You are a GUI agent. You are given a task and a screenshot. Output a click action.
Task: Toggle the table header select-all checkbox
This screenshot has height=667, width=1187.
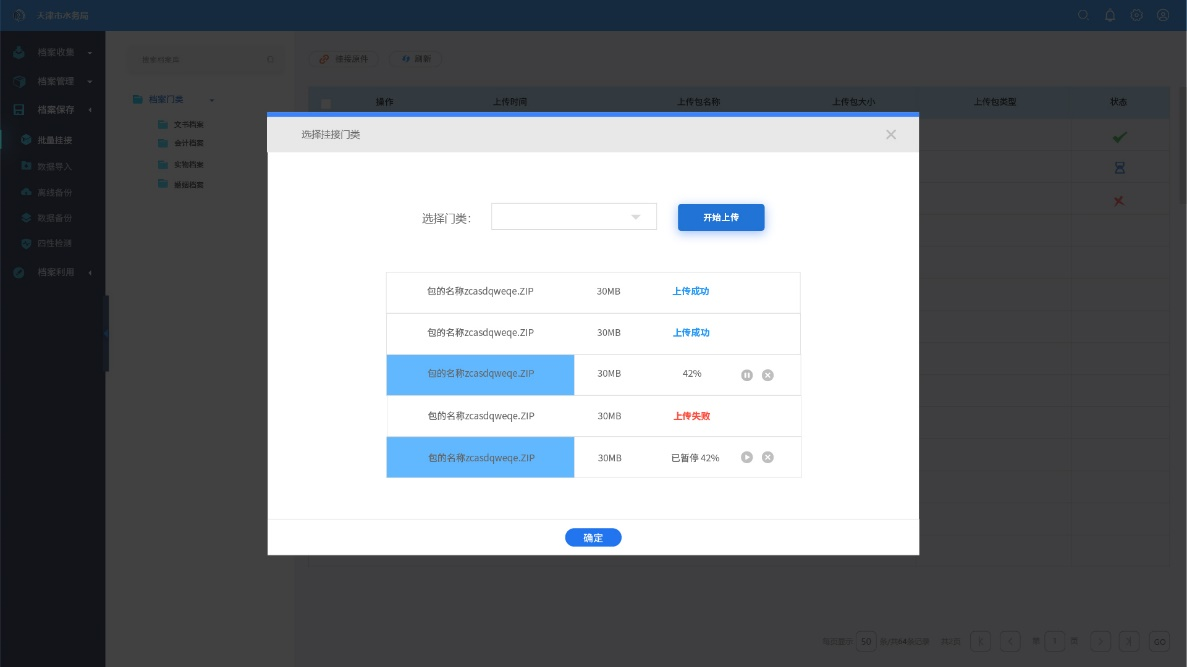326,103
